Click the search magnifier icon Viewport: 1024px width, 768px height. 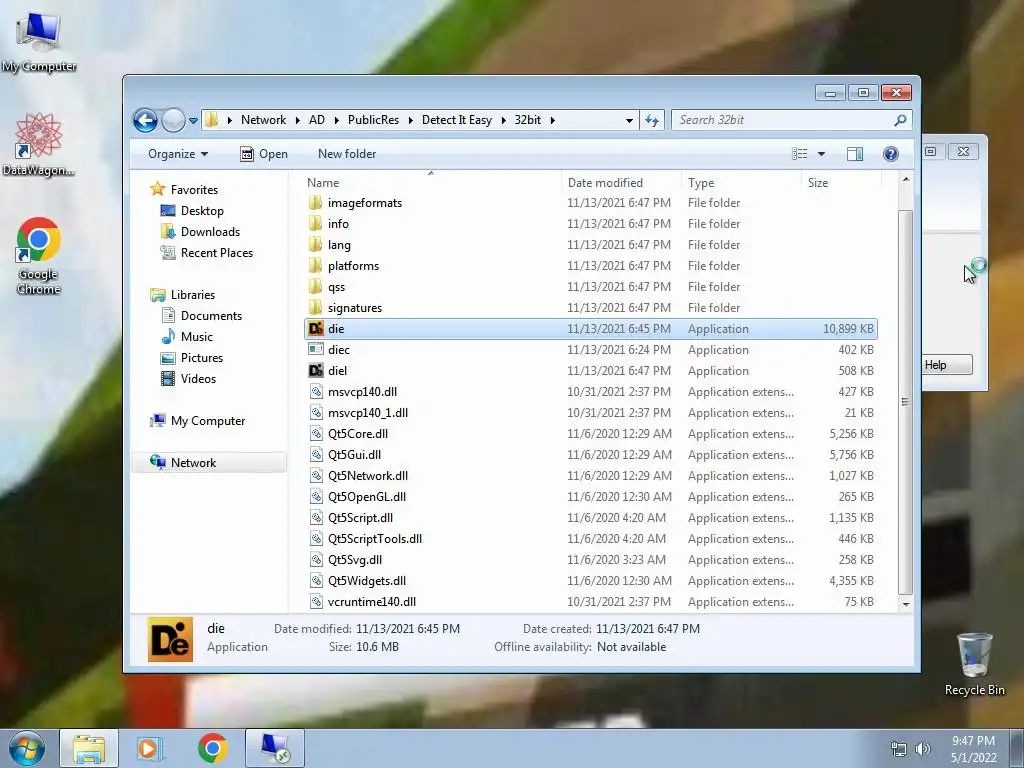[901, 120]
